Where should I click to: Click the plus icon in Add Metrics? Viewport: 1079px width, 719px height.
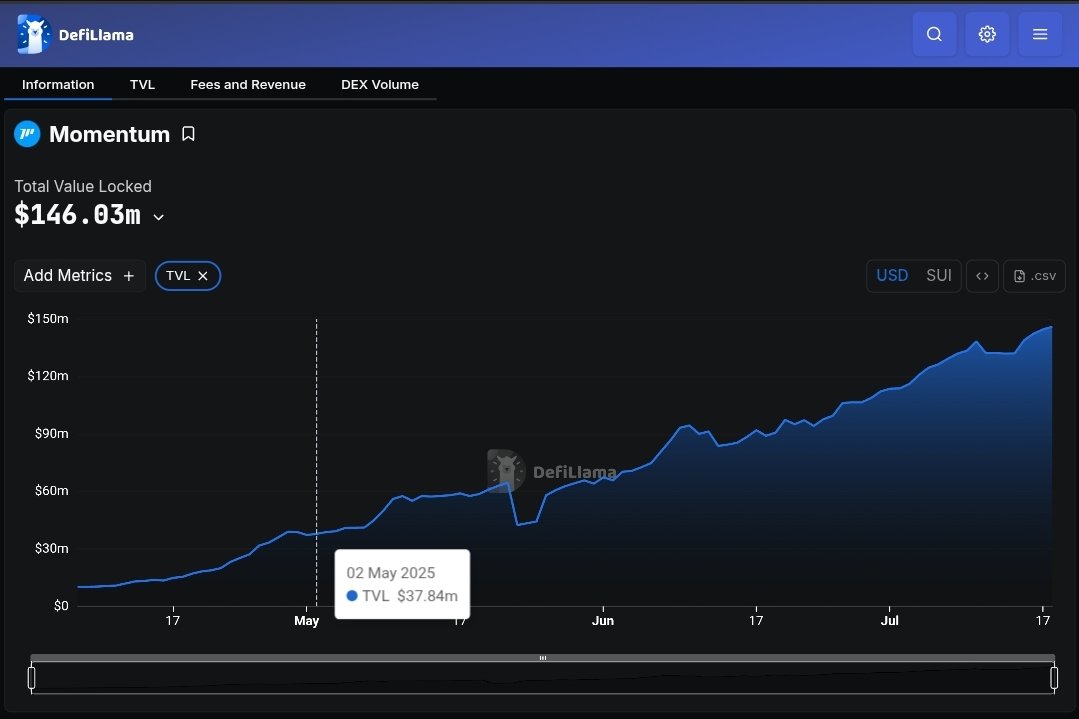click(x=129, y=276)
